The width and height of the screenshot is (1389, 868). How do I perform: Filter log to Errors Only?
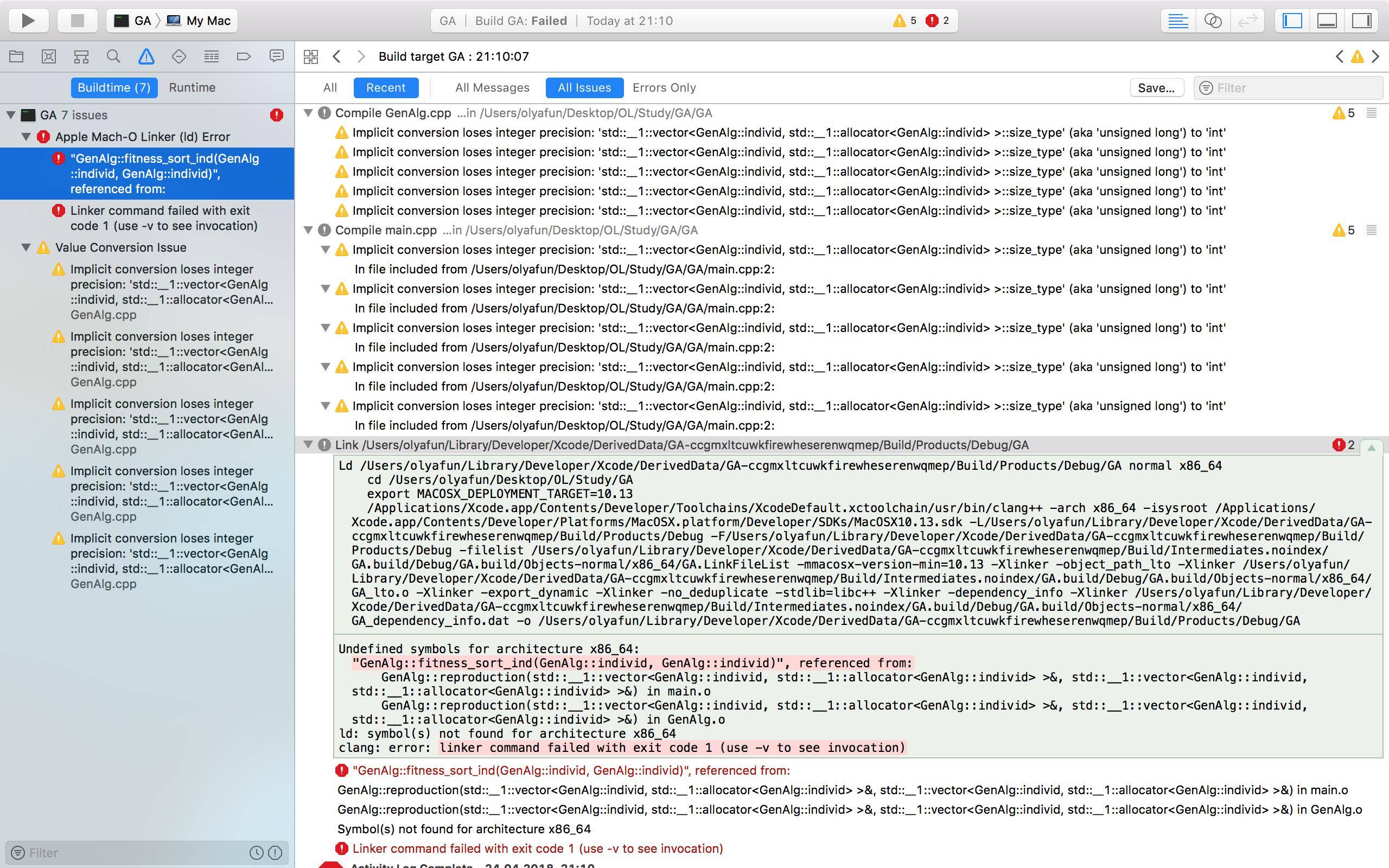tap(664, 87)
